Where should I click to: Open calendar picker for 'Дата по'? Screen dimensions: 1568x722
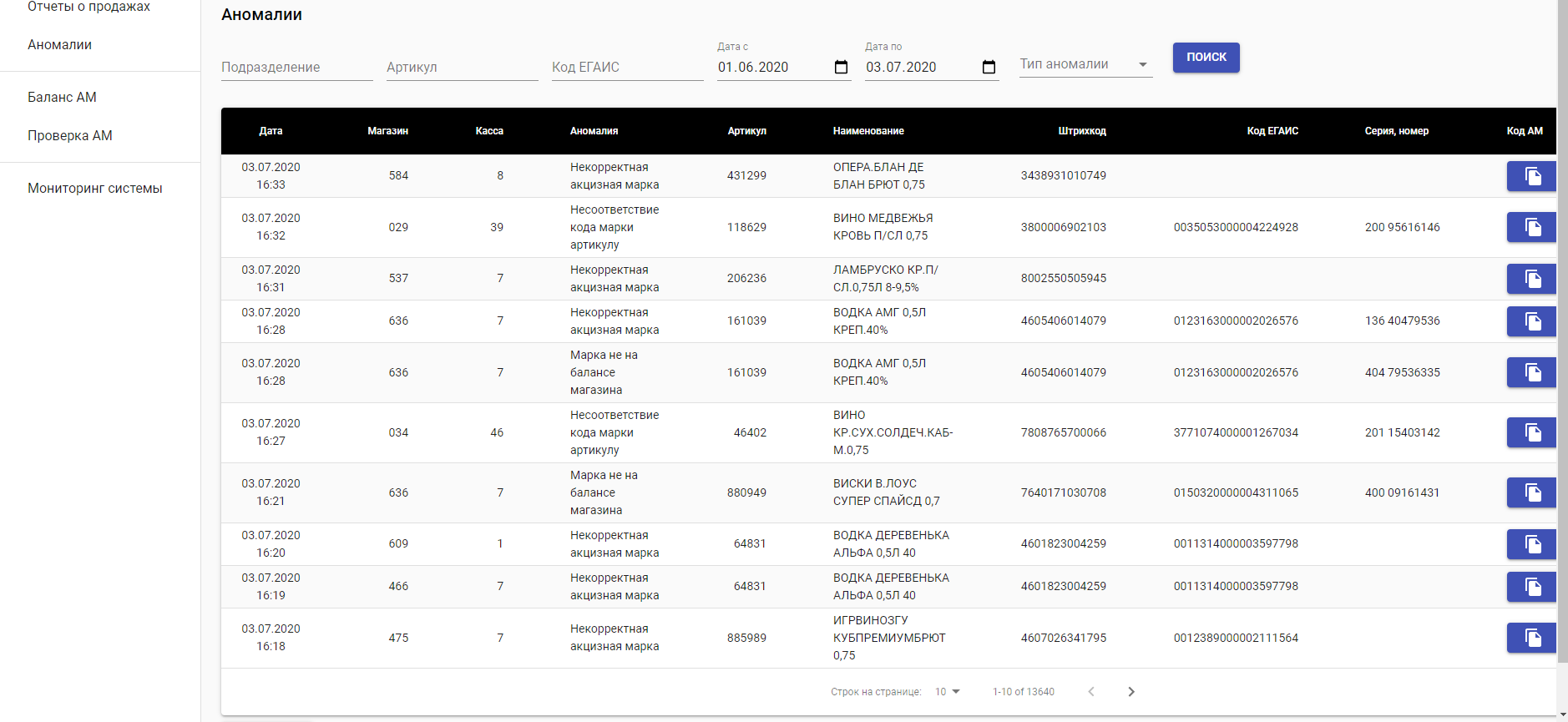tap(989, 68)
